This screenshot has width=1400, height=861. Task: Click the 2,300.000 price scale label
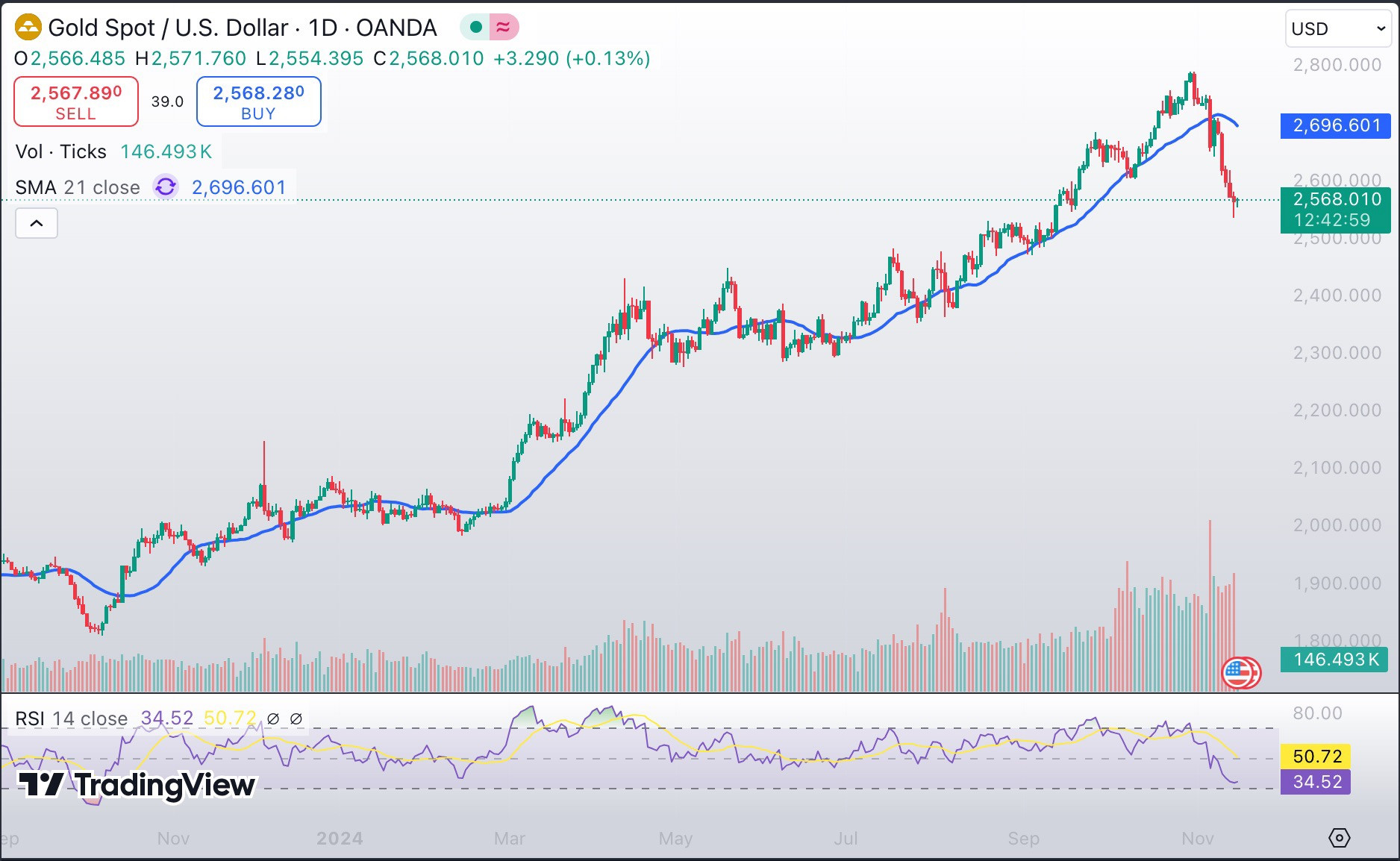tap(1337, 353)
